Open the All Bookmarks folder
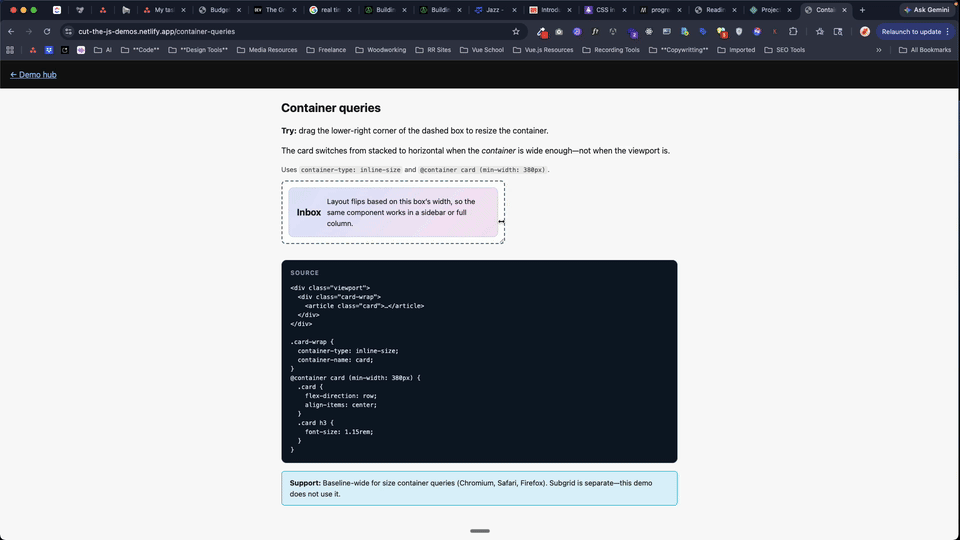 (x=924, y=50)
